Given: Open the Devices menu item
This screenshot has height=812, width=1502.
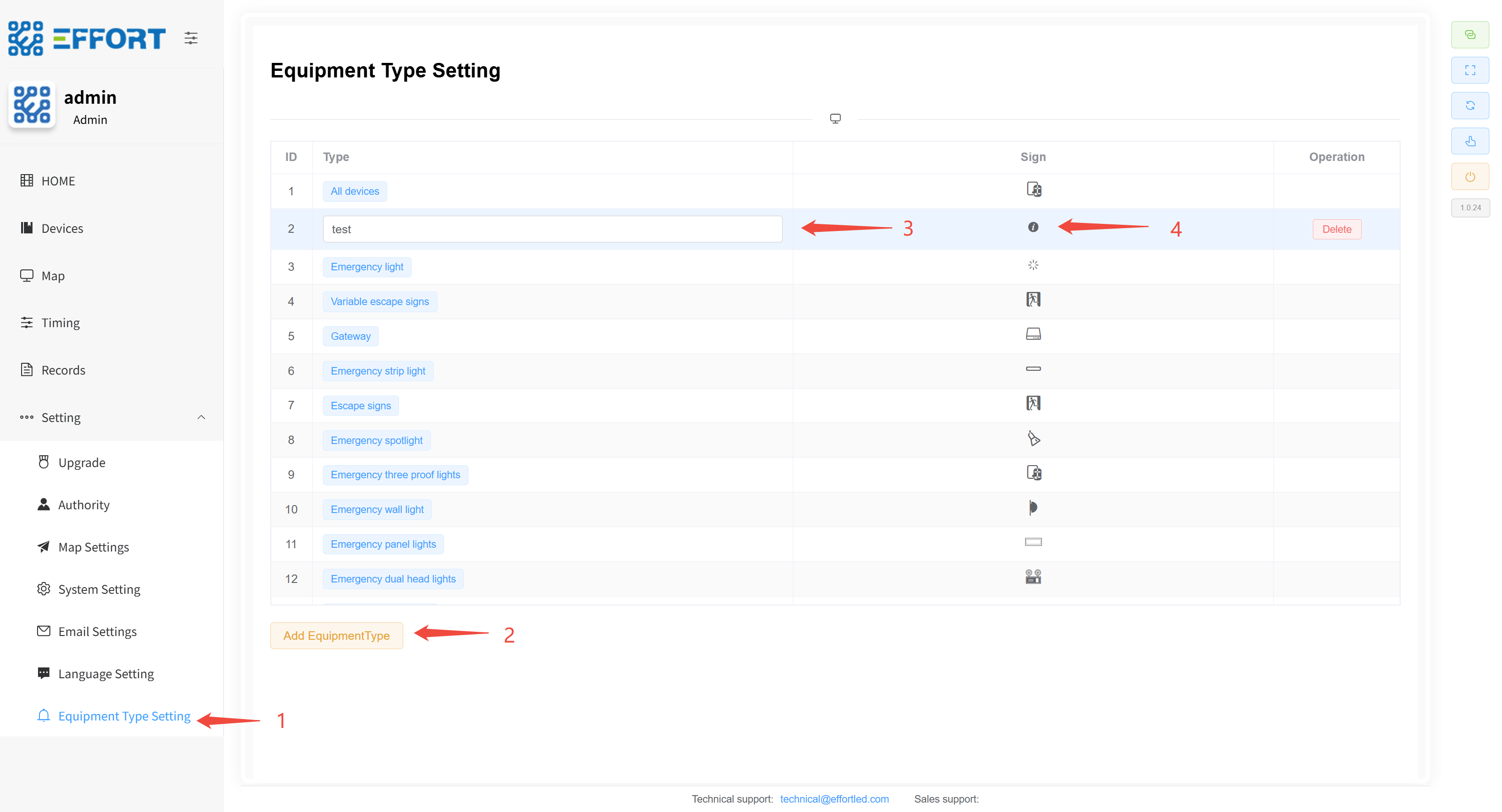Looking at the screenshot, I should click(x=62, y=229).
